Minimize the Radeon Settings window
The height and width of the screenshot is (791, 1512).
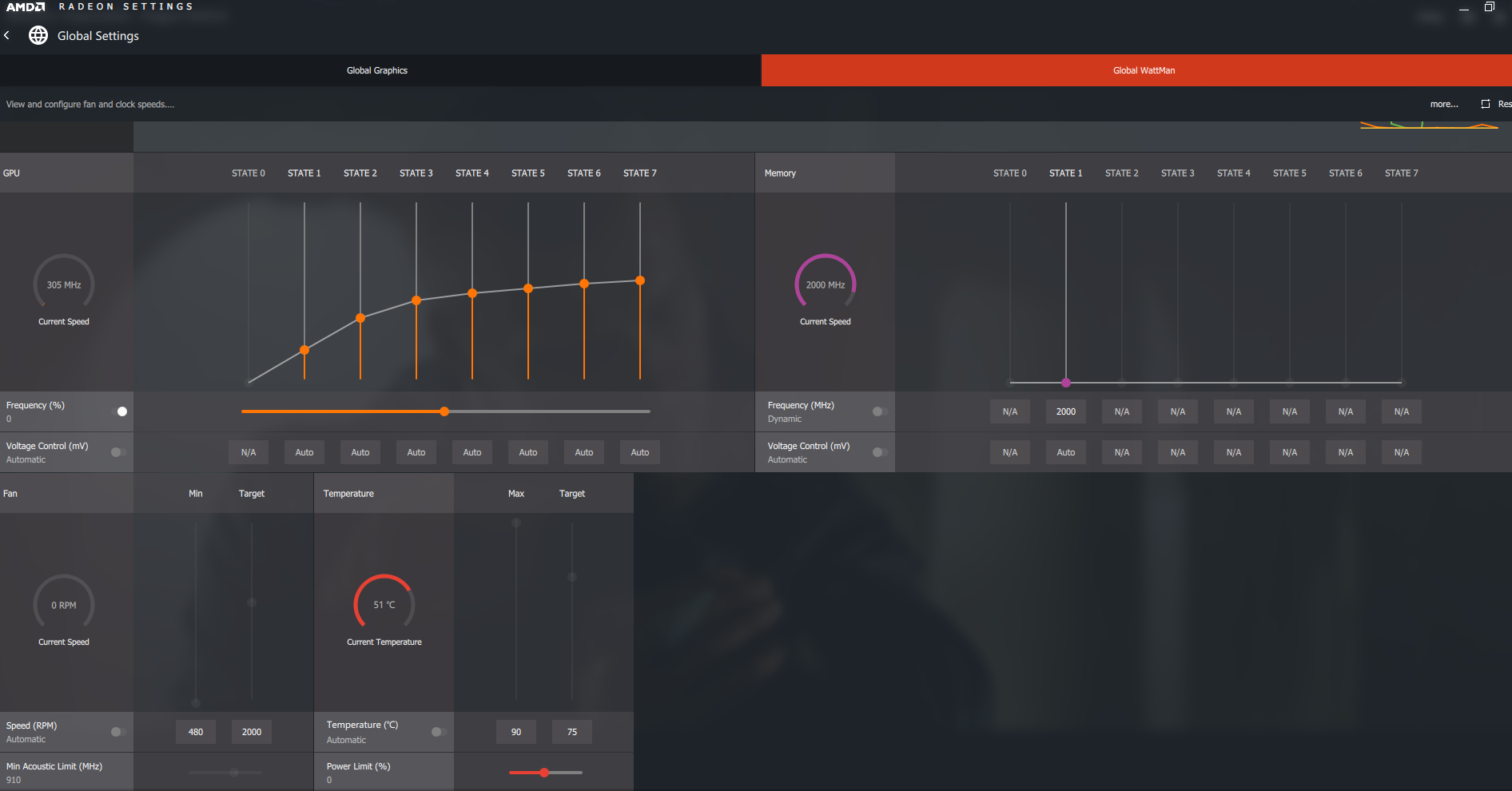coord(1464,8)
